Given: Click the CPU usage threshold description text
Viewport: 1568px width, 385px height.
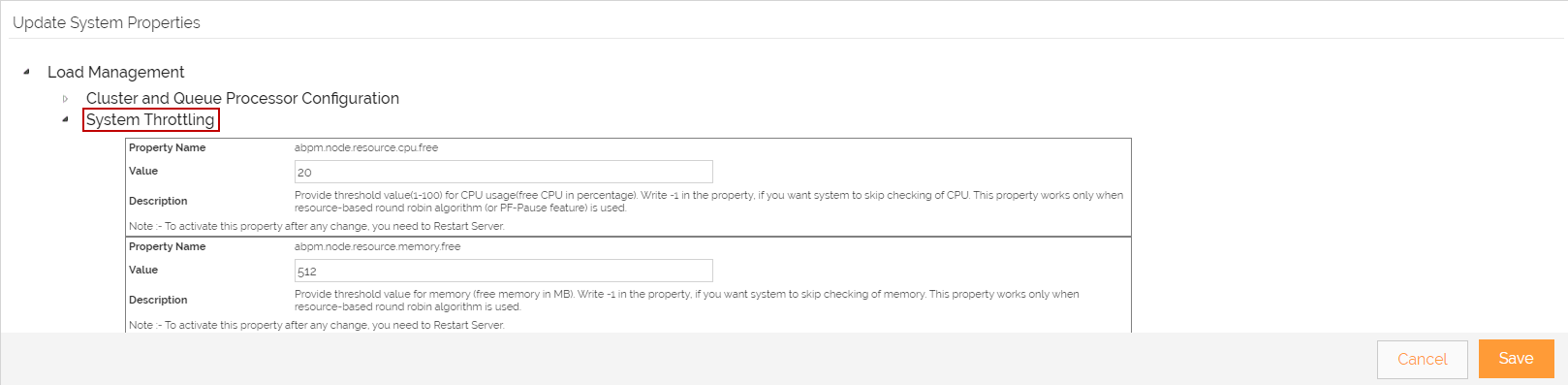Looking at the screenshot, I should click(x=708, y=201).
